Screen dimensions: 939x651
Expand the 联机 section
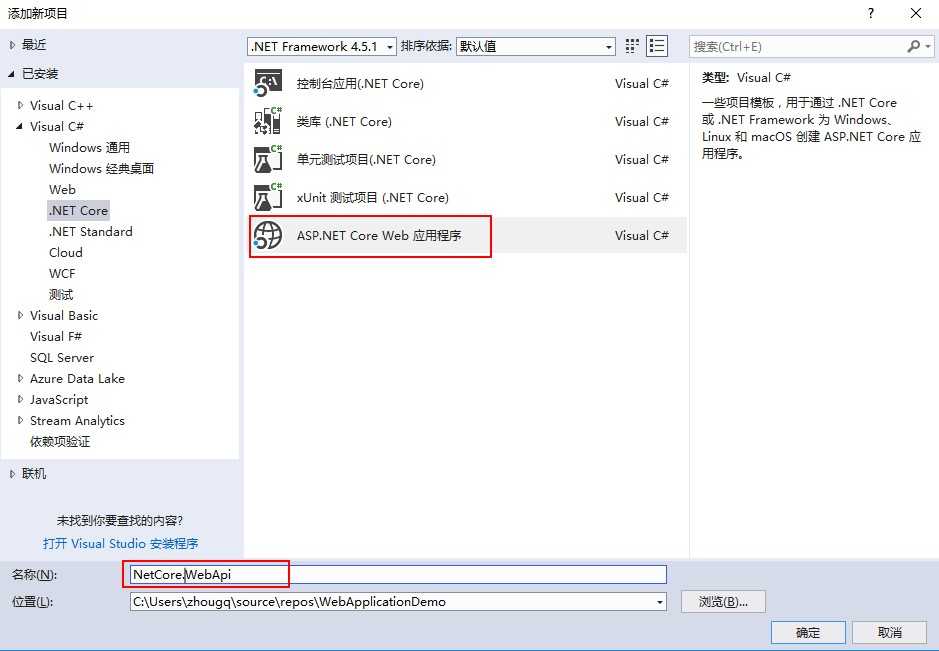pyautogui.click(x=13, y=474)
